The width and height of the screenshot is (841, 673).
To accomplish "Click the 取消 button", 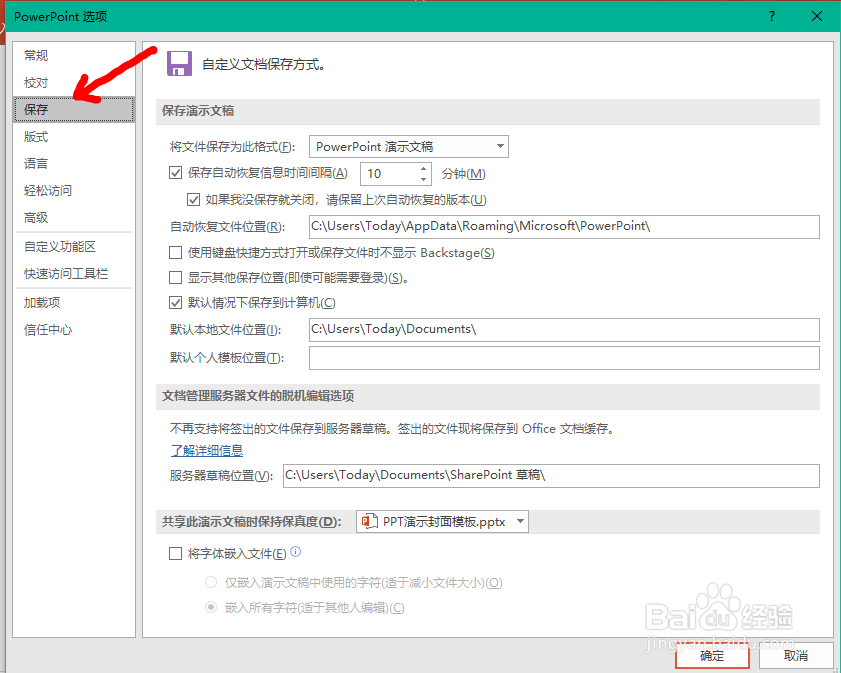I will pyautogui.click(x=796, y=656).
